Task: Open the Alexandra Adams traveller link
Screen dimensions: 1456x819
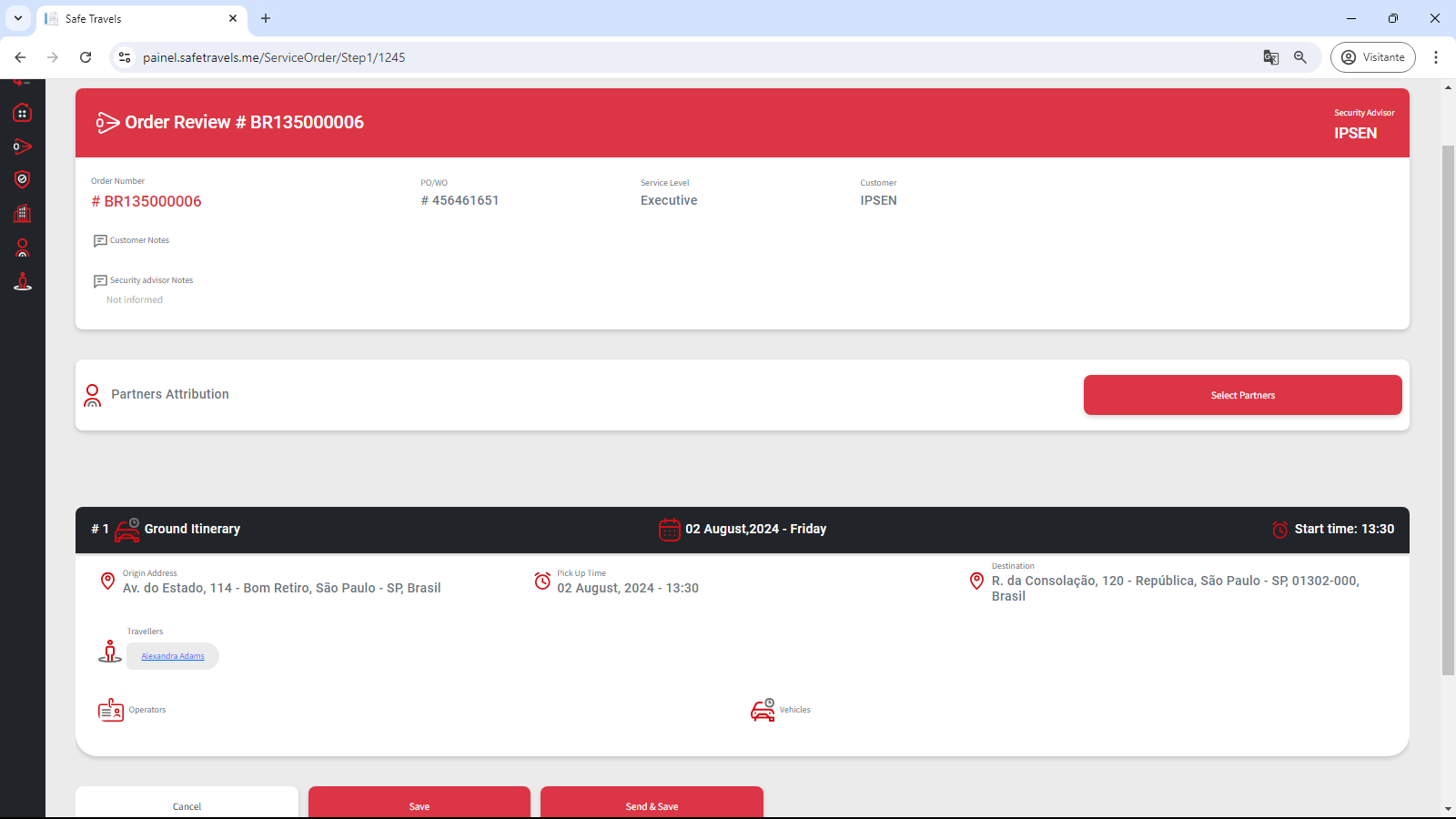Action: [173, 656]
